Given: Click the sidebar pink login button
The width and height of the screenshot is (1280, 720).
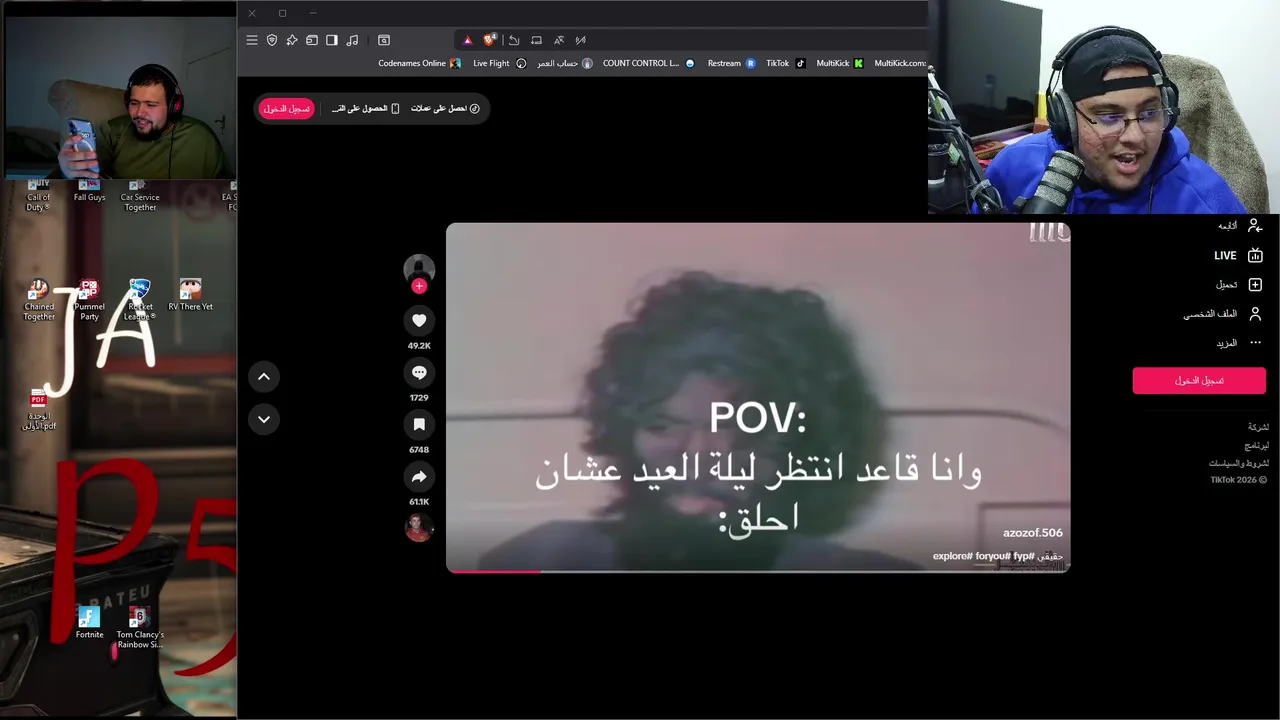Looking at the screenshot, I should [x=1199, y=380].
